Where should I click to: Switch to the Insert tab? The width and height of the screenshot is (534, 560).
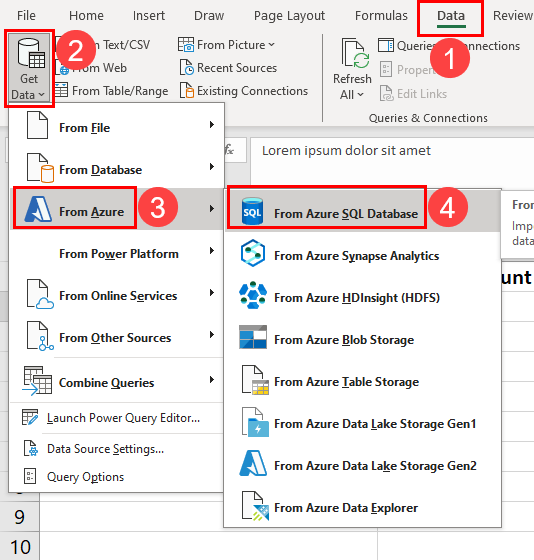(x=149, y=15)
